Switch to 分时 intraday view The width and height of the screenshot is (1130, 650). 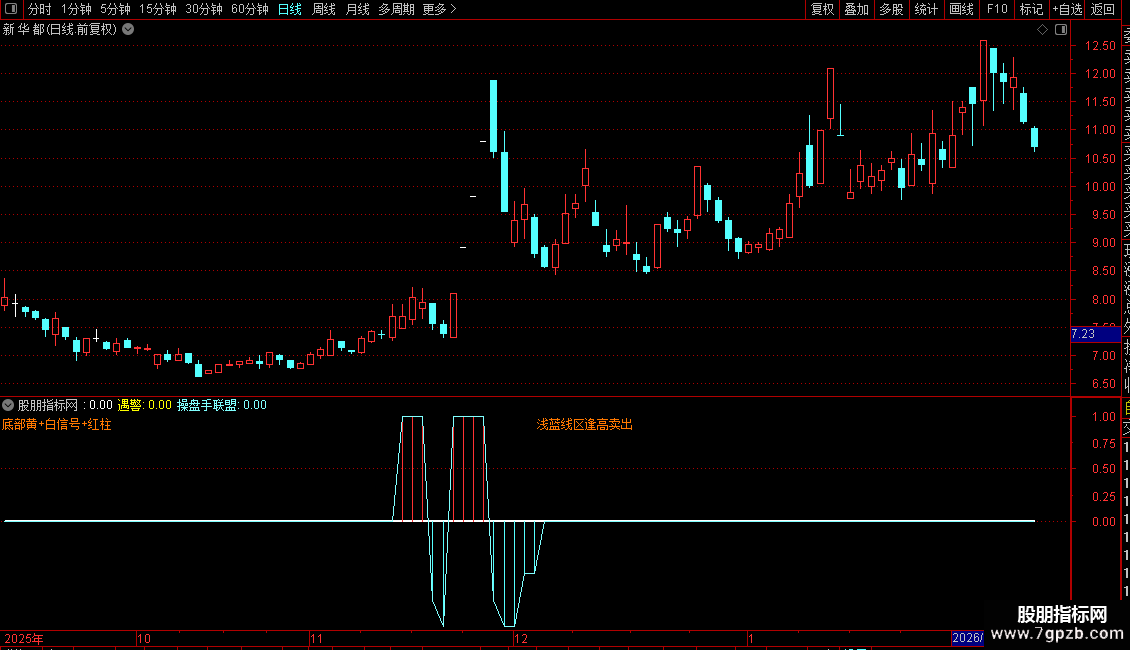[x=40, y=9]
